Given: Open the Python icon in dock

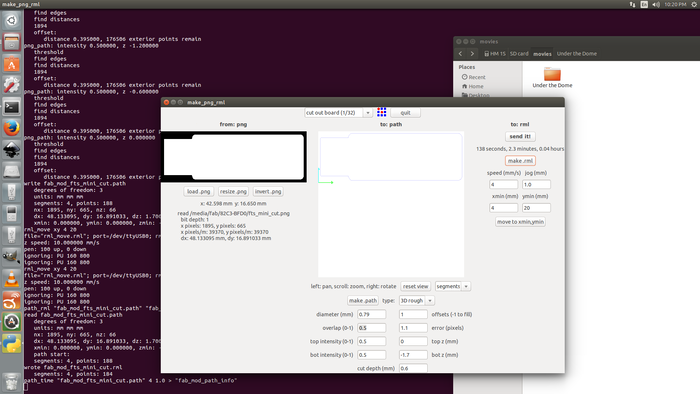Looking at the screenshot, I should click(12, 344).
